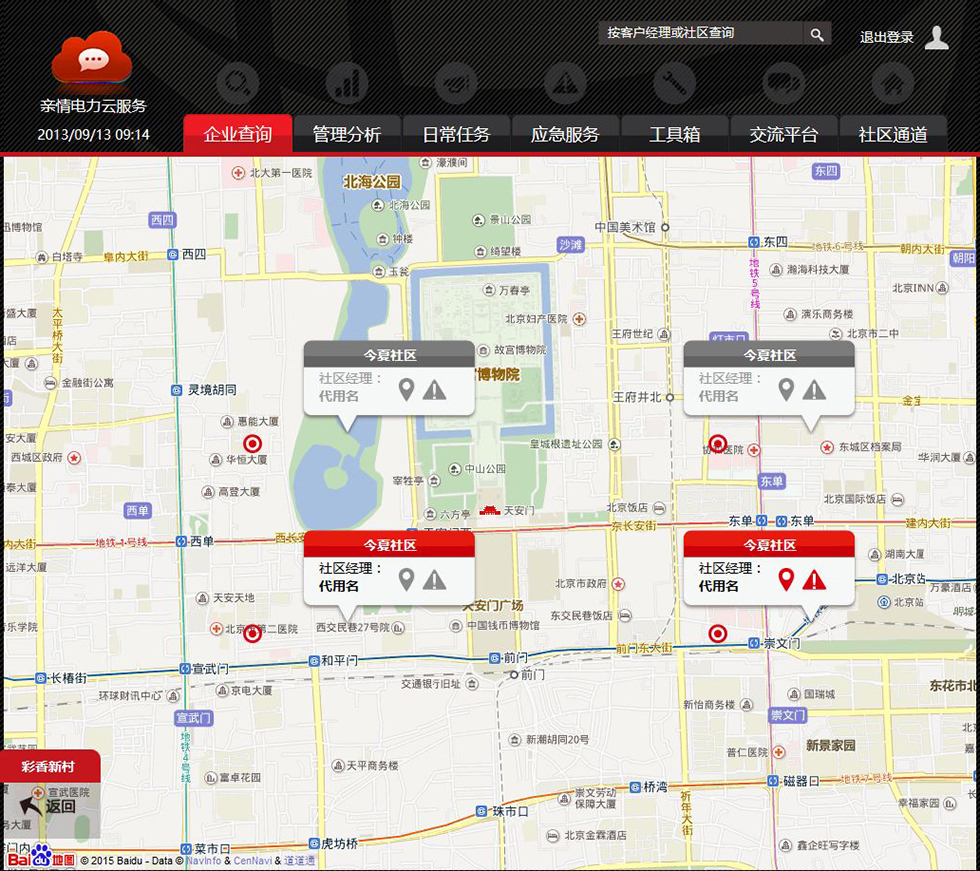Viewport: 980px width, 871px height.
Task: Open the CenNavi link
Action: [x=252, y=860]
